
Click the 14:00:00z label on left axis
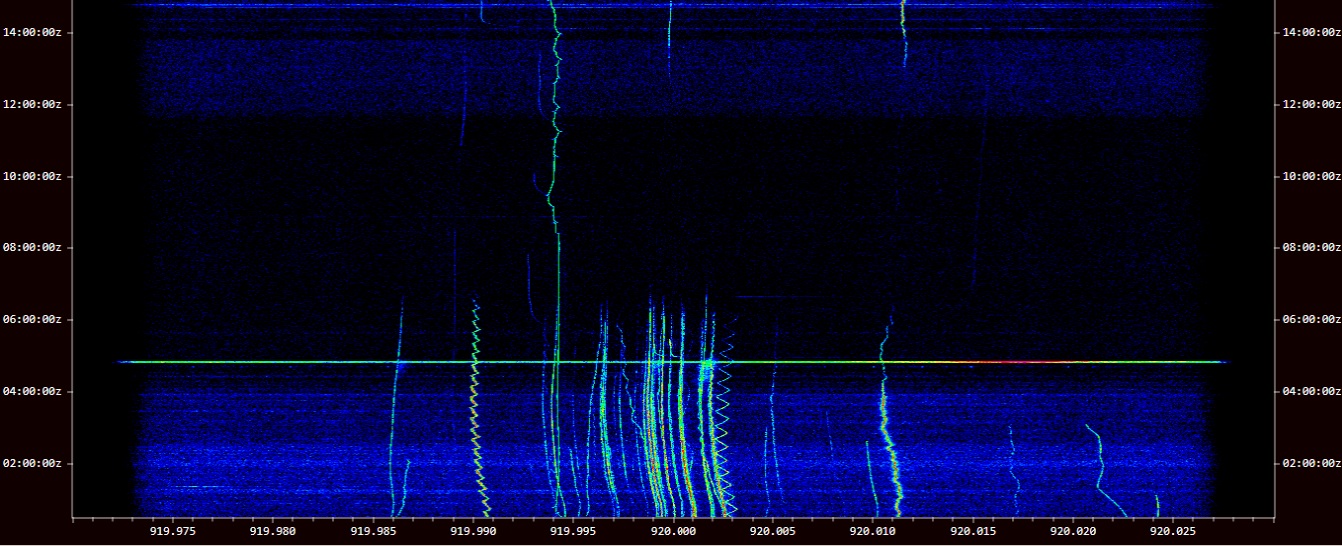31,32
